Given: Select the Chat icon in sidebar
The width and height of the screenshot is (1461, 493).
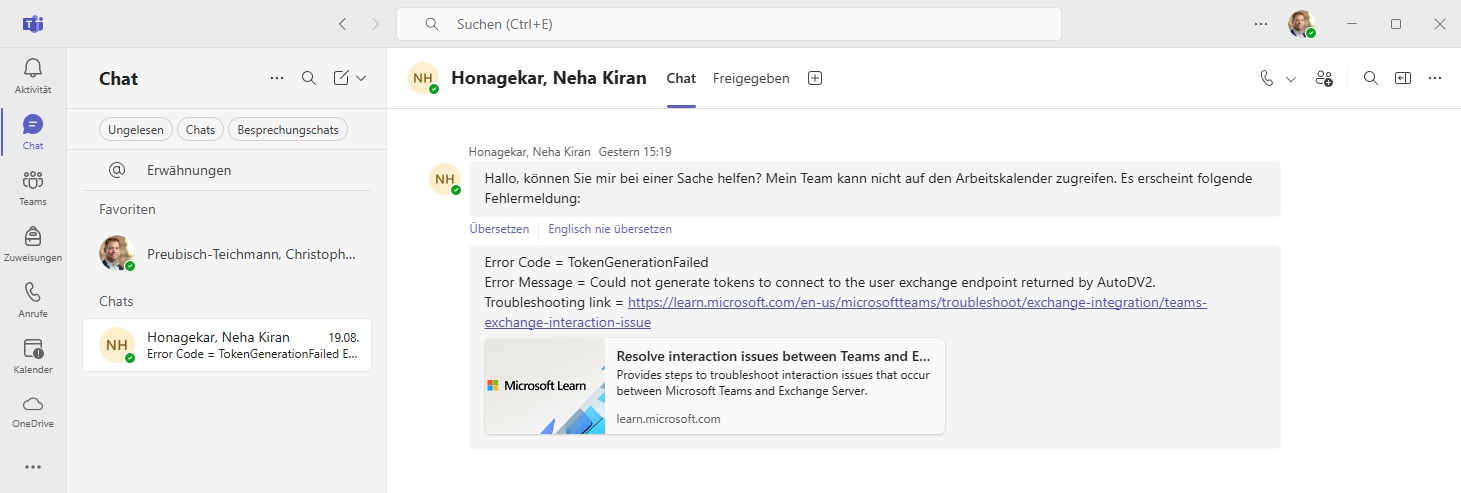Looking at the screenshot, I should tap(33, 124).
